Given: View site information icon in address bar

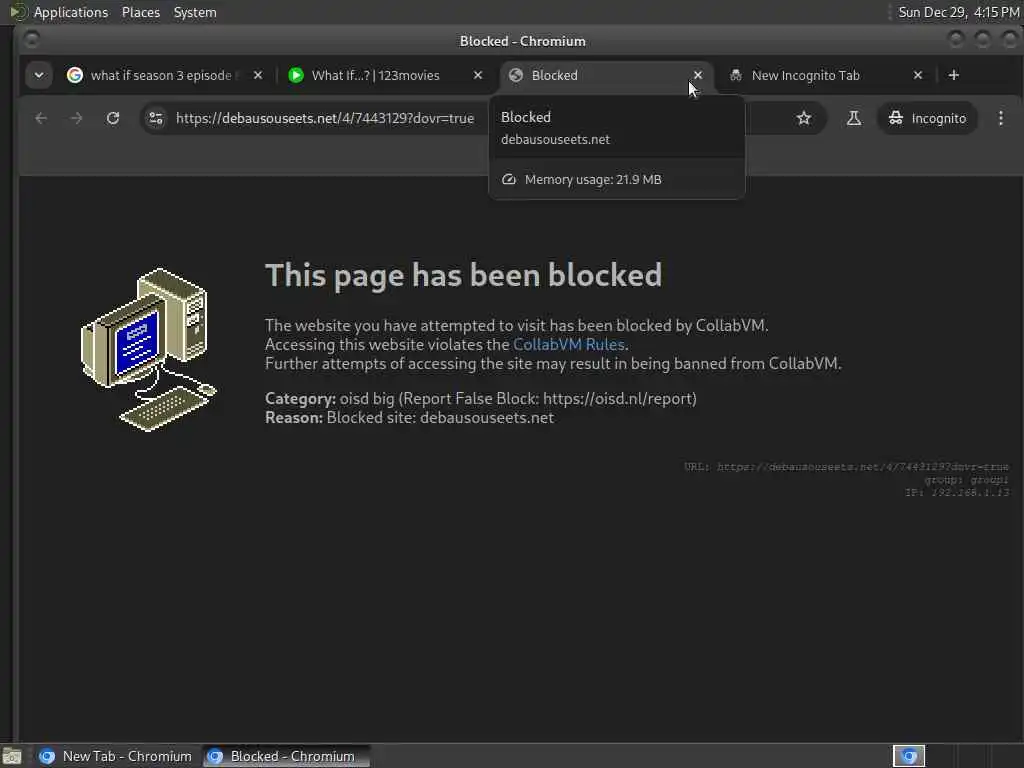Looking at the screenshot, I should [x=156, y=118].
